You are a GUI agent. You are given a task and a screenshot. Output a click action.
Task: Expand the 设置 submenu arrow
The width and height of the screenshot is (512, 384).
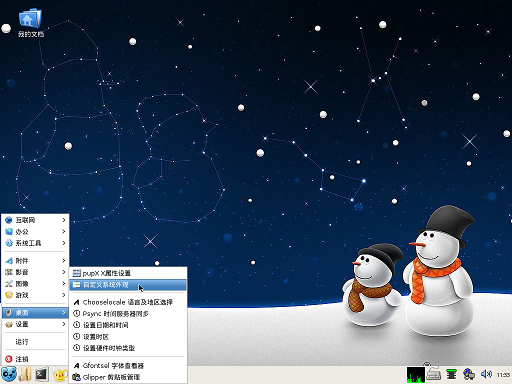pos(64,324)
